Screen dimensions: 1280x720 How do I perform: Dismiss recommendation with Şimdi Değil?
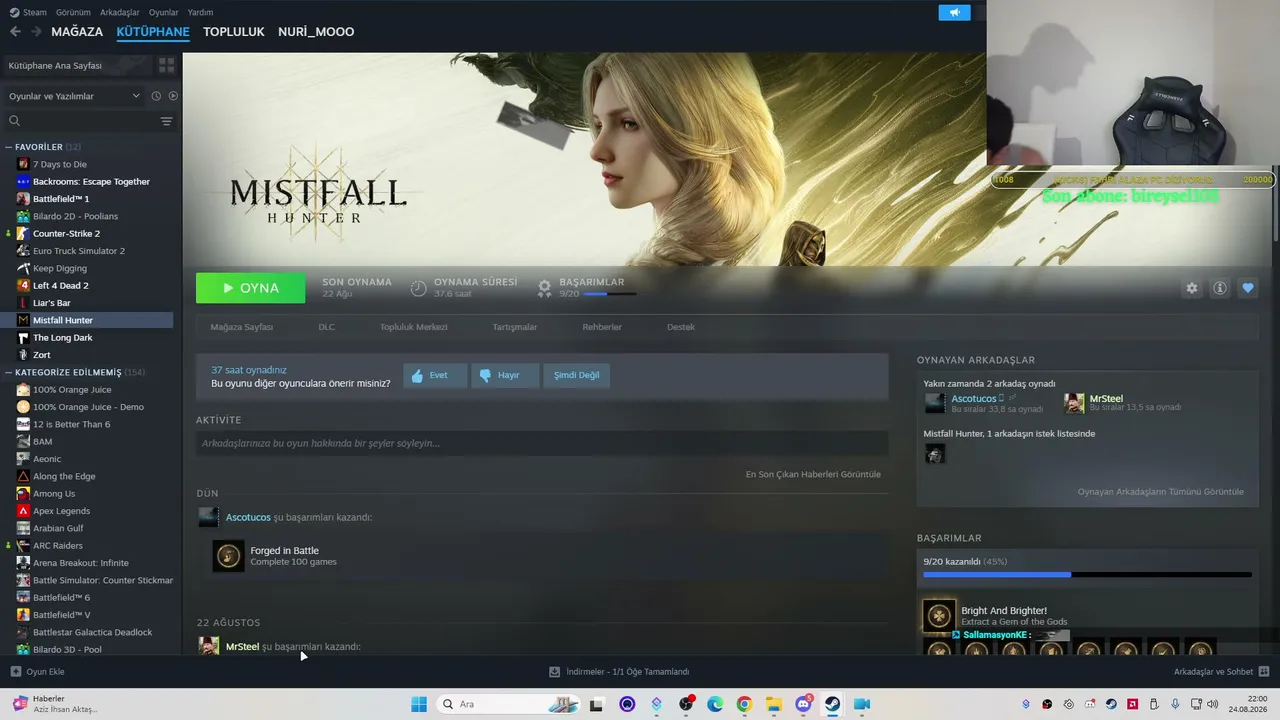577,375
